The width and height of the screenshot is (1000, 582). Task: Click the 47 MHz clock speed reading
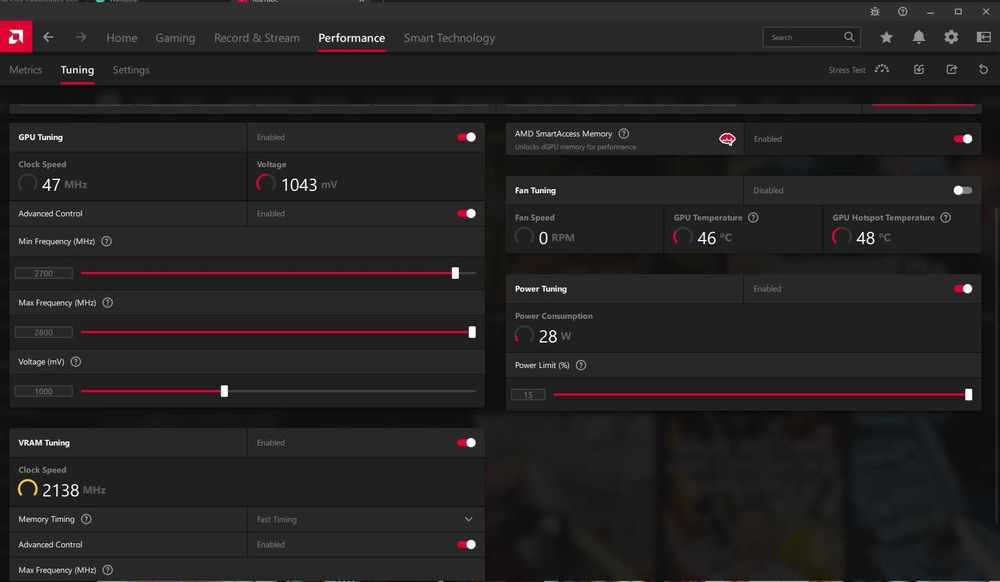pyautogui.click(x=64, y=185)
